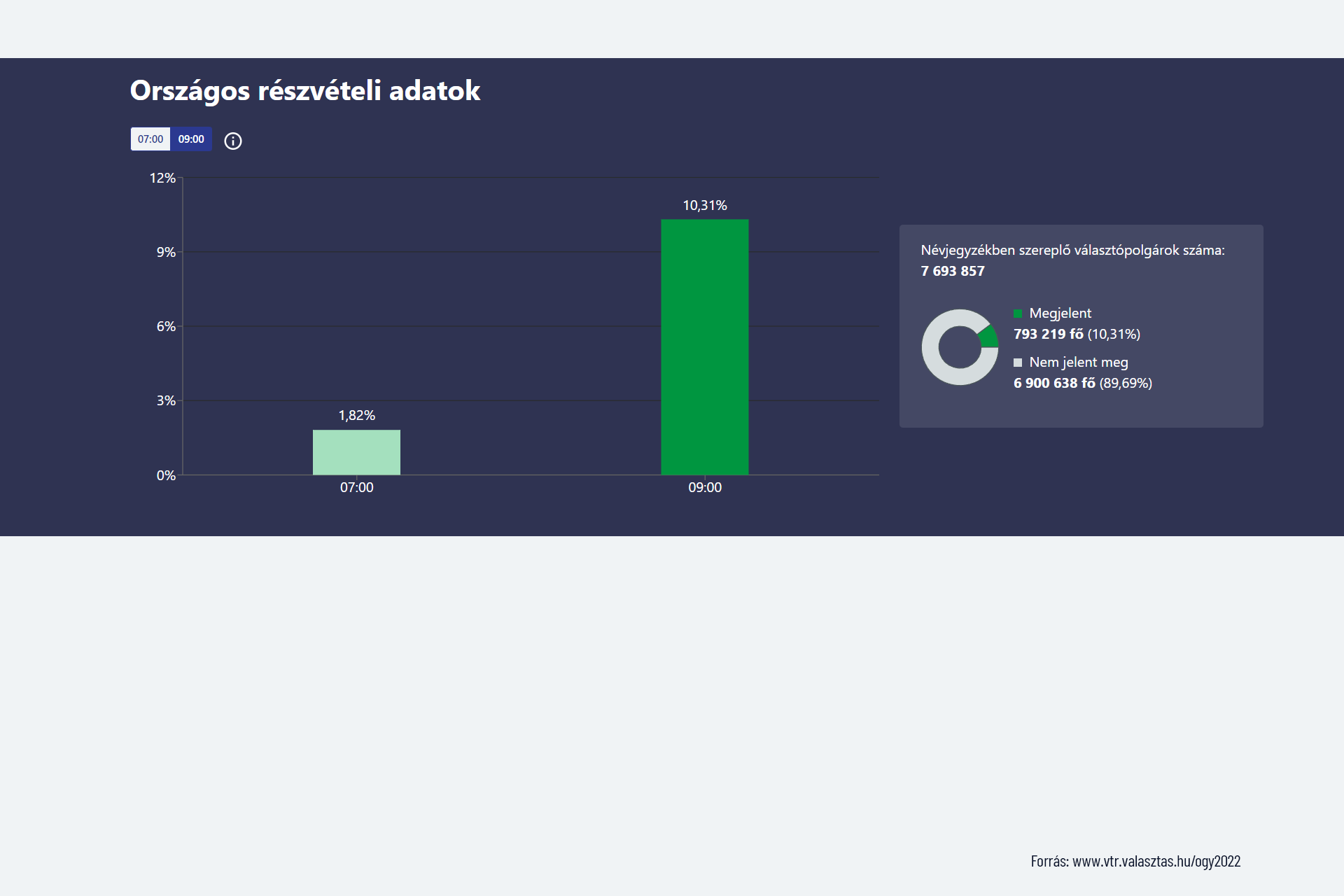Click the 1,82% value label above bar
The image size is (1344, 896).
tap(356, 416)
